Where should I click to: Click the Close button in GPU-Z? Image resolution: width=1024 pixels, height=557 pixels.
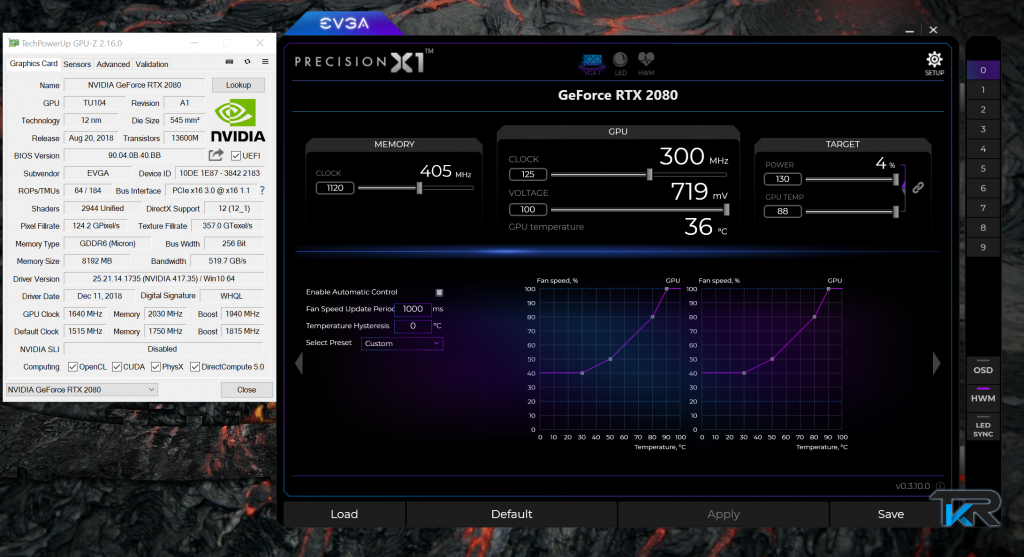tap(246, 390)
